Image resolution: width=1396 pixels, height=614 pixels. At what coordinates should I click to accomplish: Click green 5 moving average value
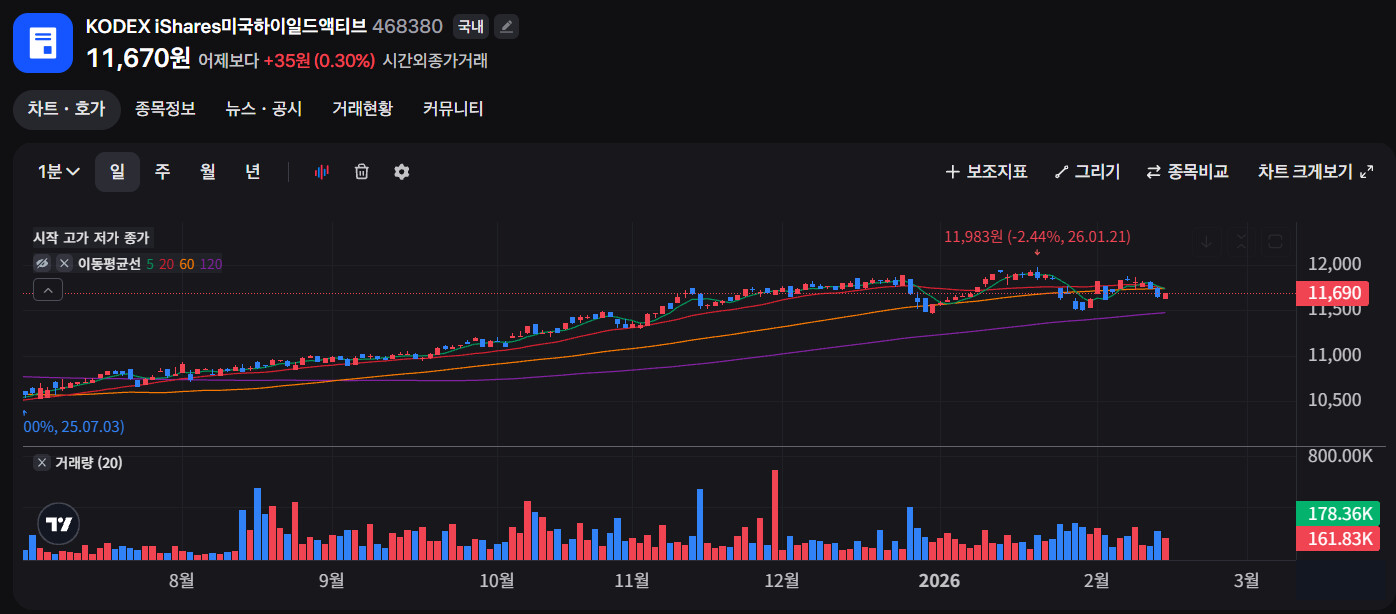point(150,264)
